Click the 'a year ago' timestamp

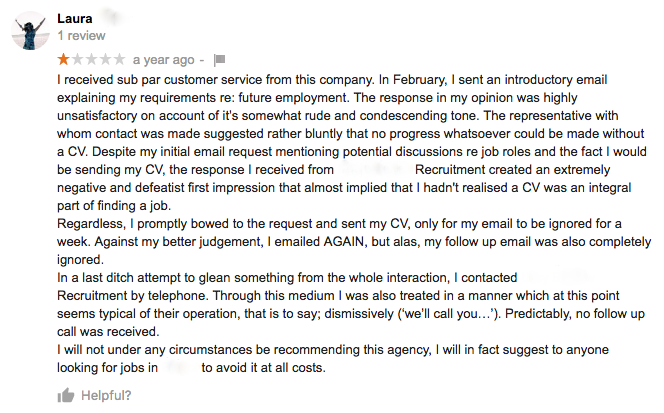point(163,60)
